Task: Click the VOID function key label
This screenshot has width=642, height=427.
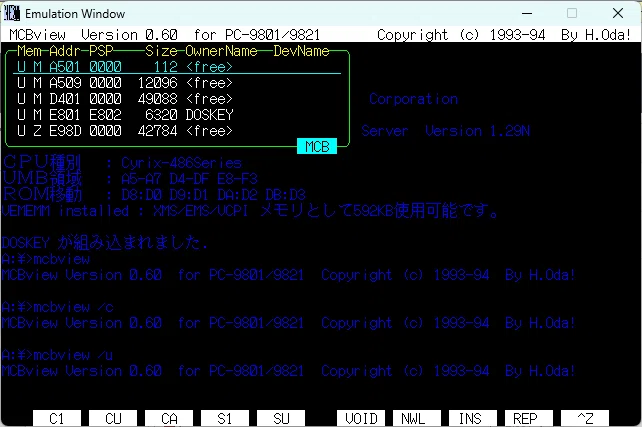Action: 361,418
